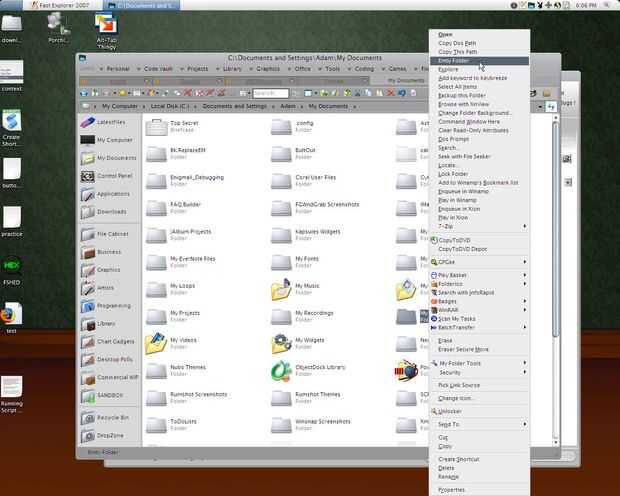620x496 pixels.
Task: Open Programming sidebar folder
Action: pos(106,306)
